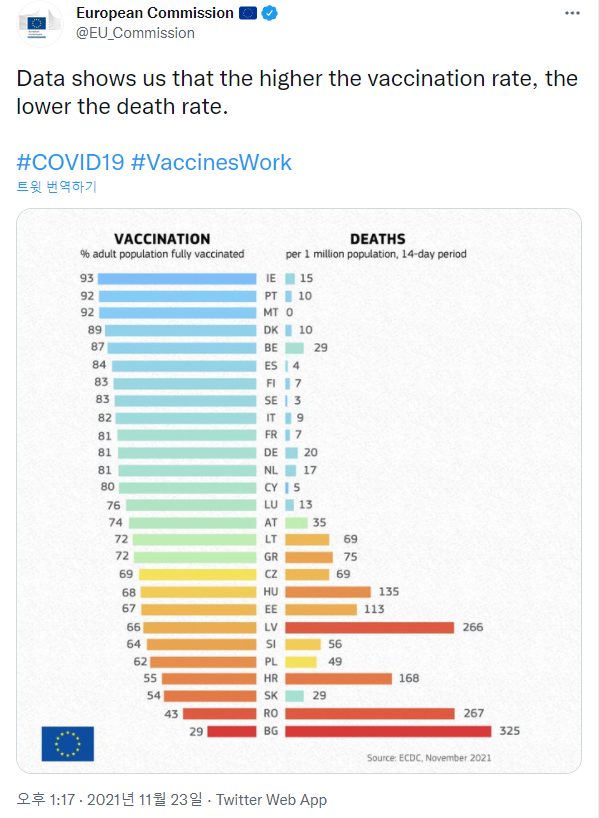Click the yellow CZ vaccination bar 69
Image resolution: width=599 pixels, height=818 pixels.
click(197, 574)
